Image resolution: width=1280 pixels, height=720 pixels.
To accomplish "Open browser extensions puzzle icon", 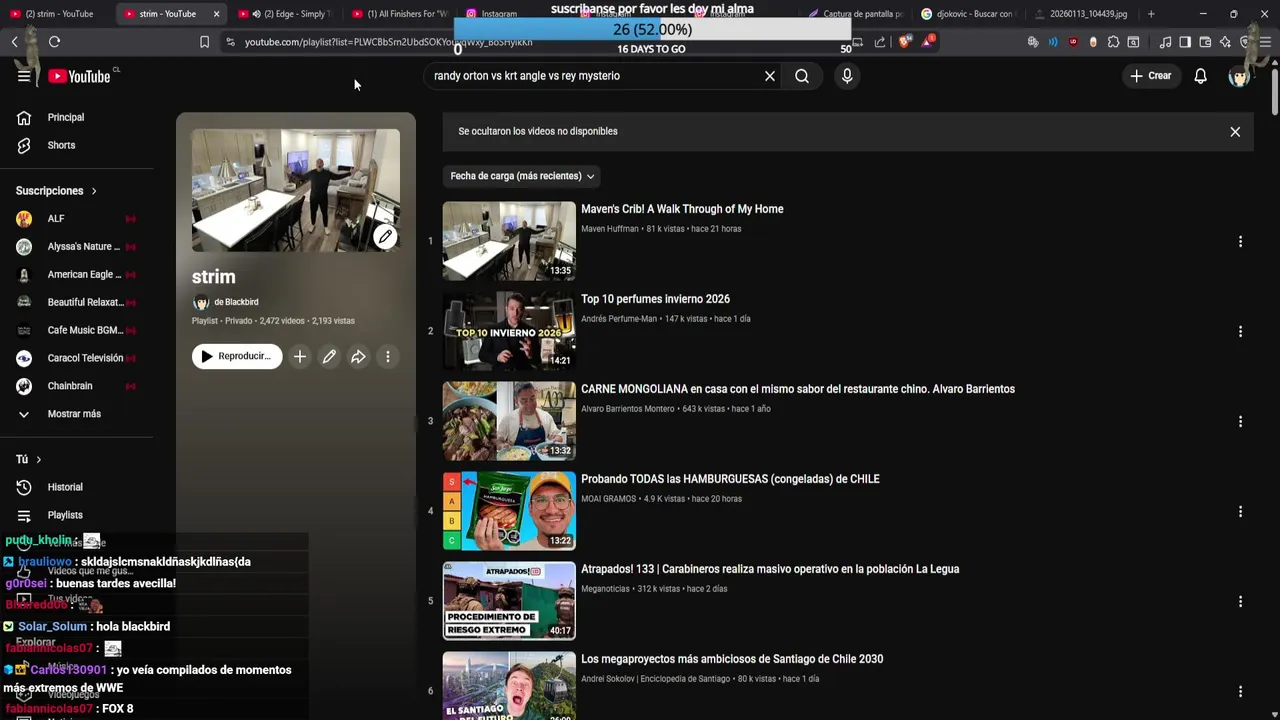I will click(x=1113, y=42).
